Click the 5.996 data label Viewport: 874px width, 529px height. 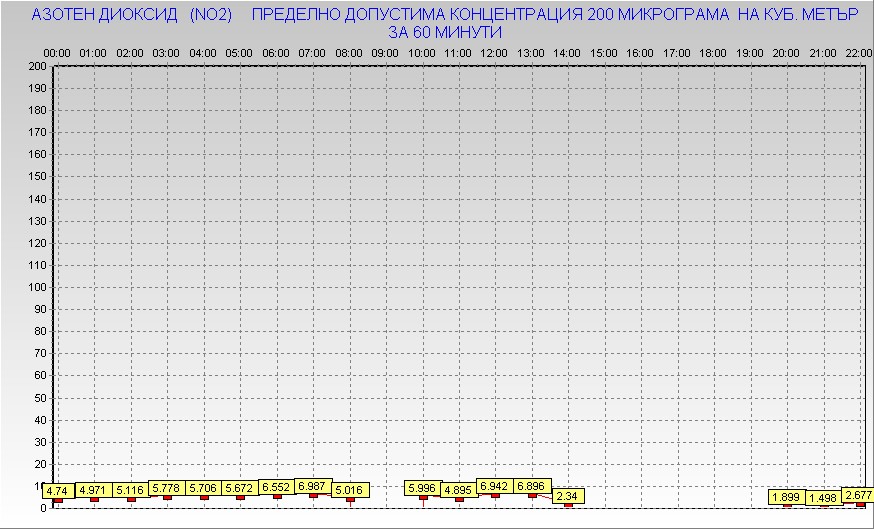[423, 488]
